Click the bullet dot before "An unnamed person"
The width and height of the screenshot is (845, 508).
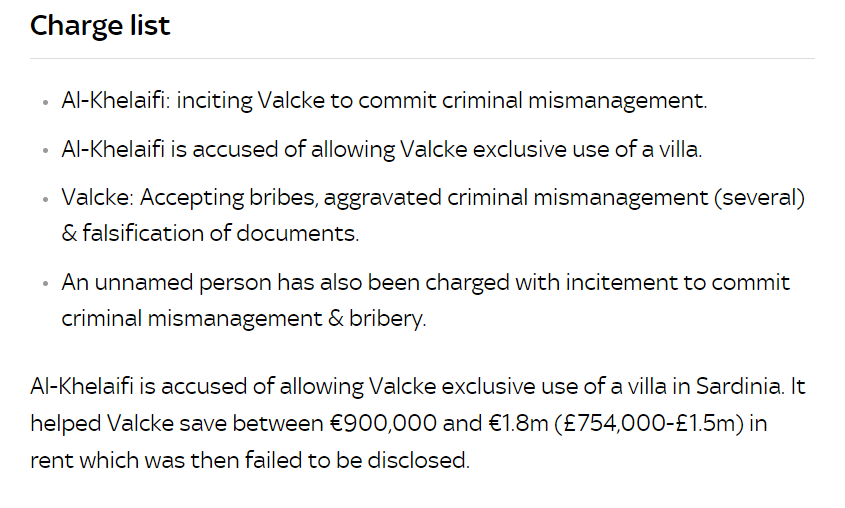45,284
